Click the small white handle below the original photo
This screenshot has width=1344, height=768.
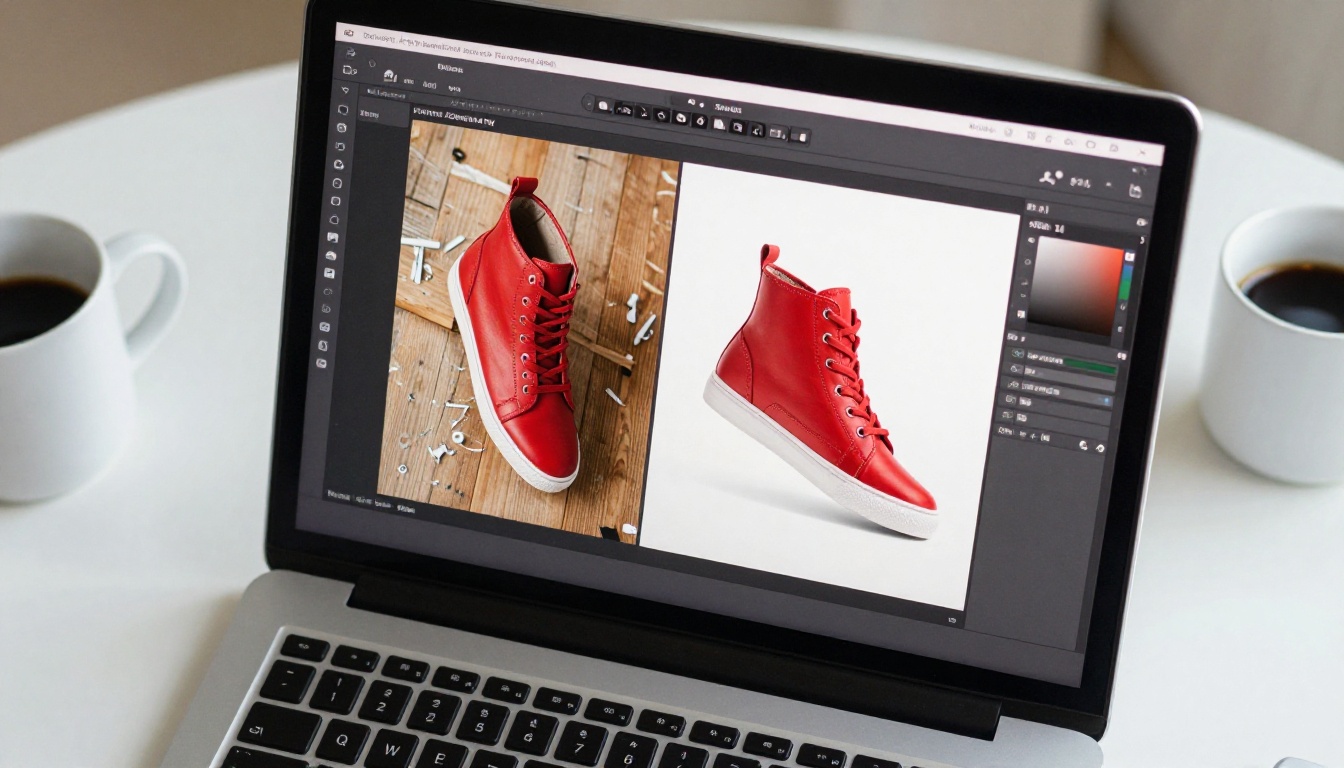coord(629,528)
